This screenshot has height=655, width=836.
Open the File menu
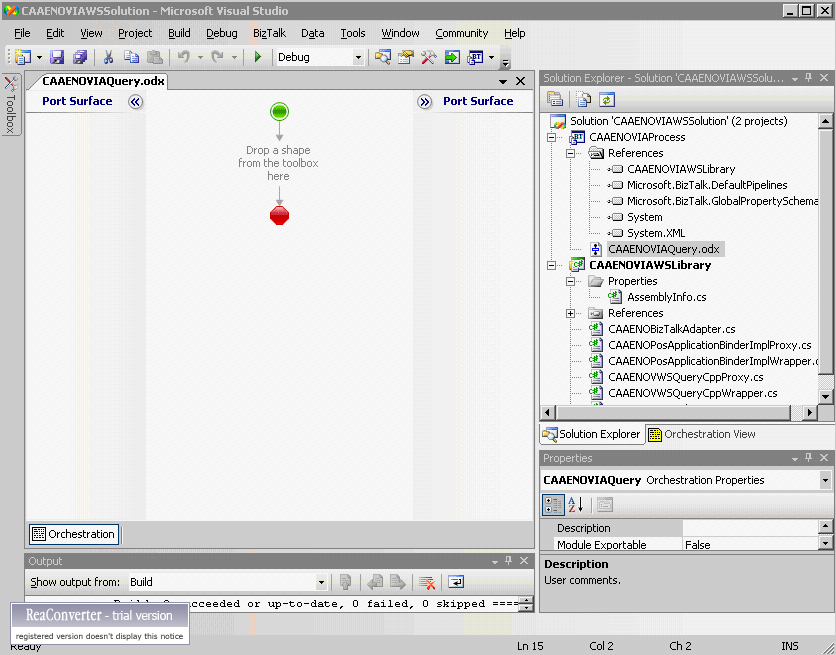pos(22,33)
